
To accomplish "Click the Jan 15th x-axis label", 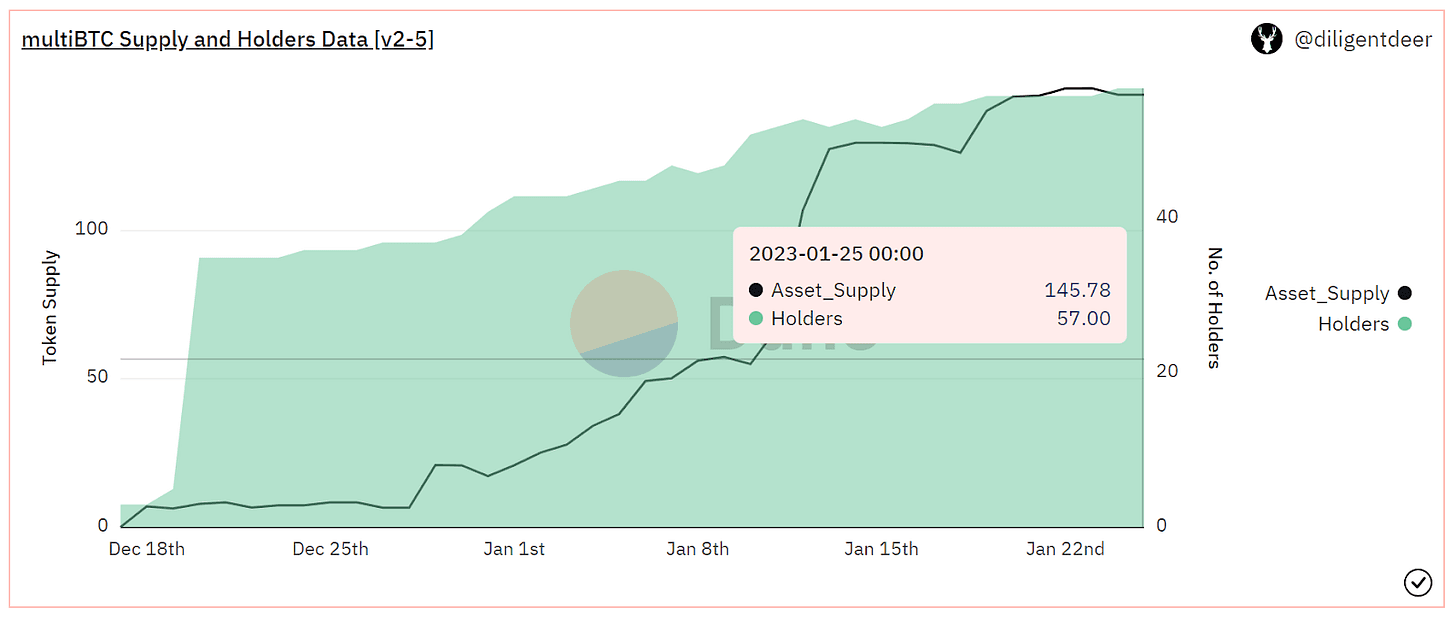I will [x=881, y=549].
